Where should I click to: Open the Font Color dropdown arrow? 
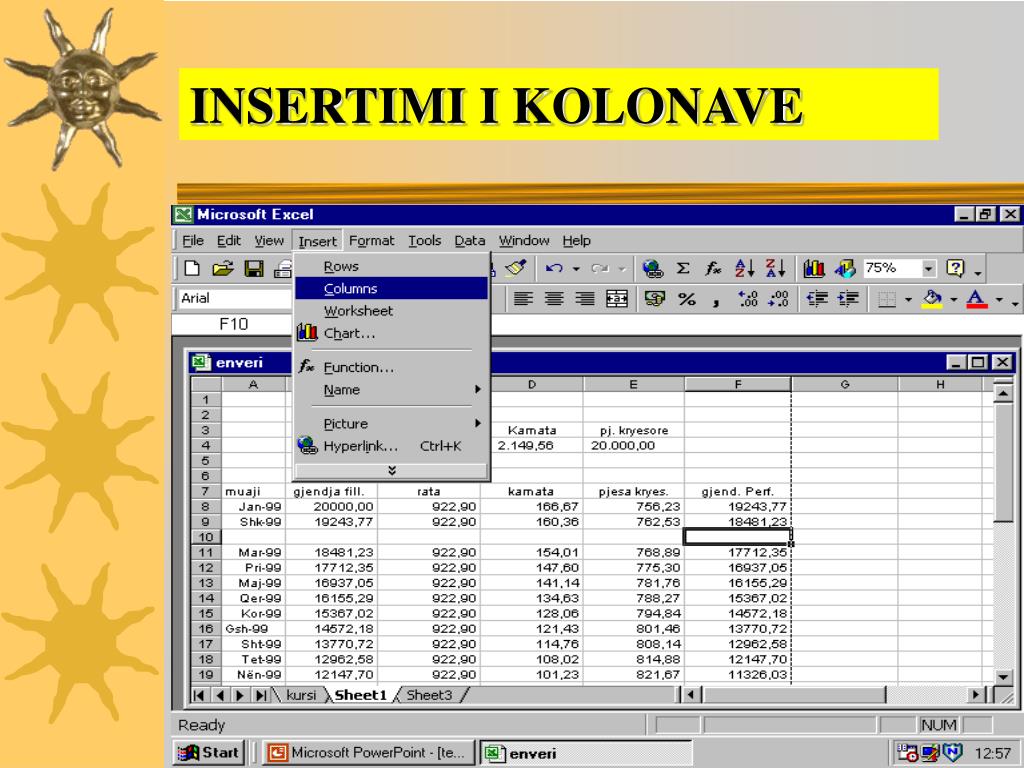(999, 300)
